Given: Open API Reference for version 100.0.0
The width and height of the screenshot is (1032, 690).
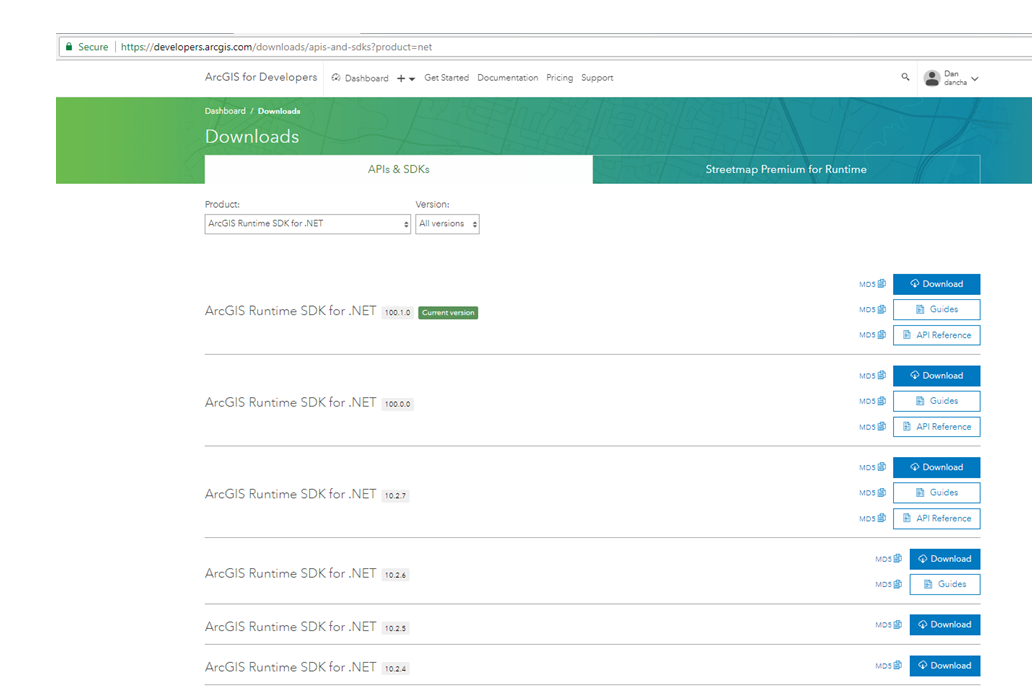Looking at the screenshot, I should [936, 427].
